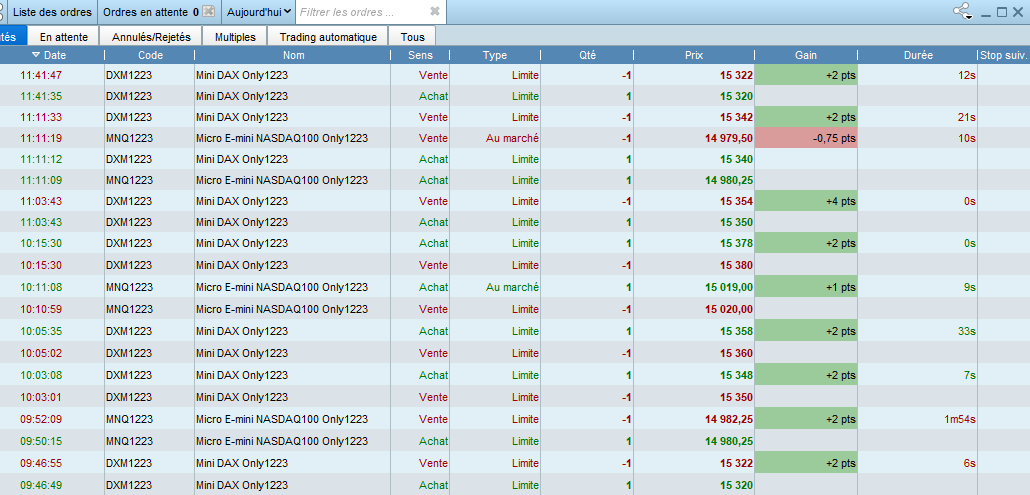Click the -0,75 pts loss cell

click(806, 138)
